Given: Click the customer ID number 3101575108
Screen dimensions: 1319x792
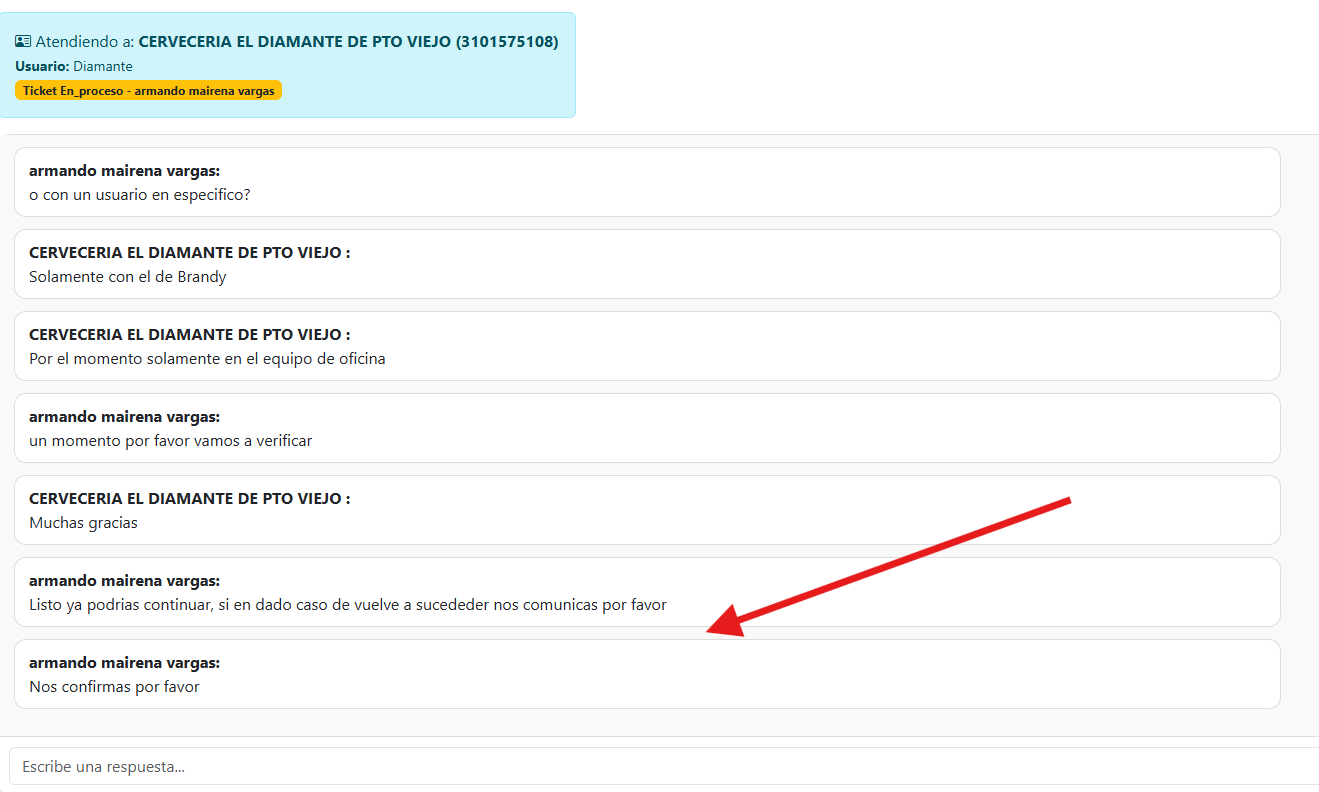Looking at the screenshot, I should click(x=507, y=42).
